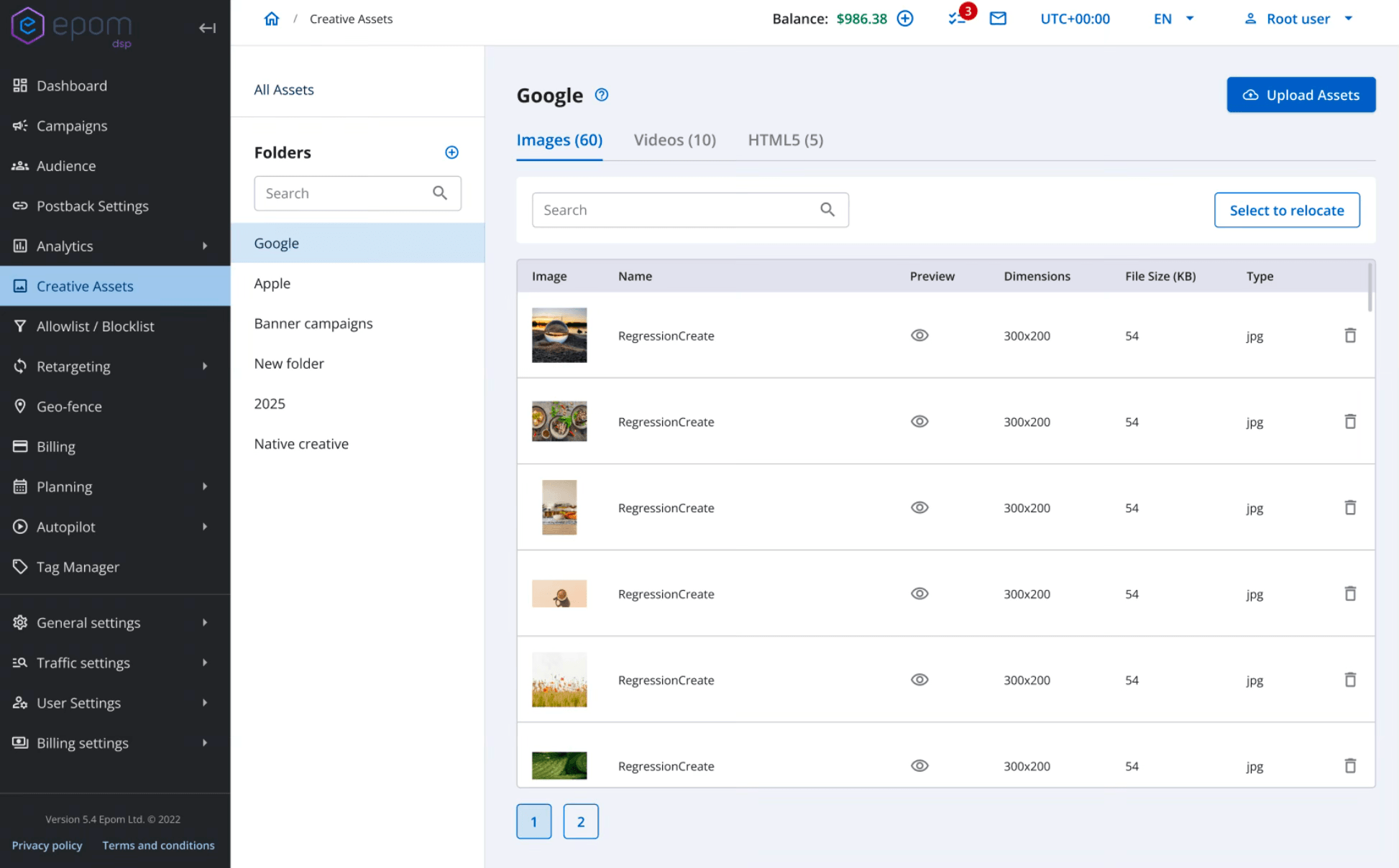Add funds with the plus icon beside Balance
This screenshot has height=868, width=1399.
(905, 19)
